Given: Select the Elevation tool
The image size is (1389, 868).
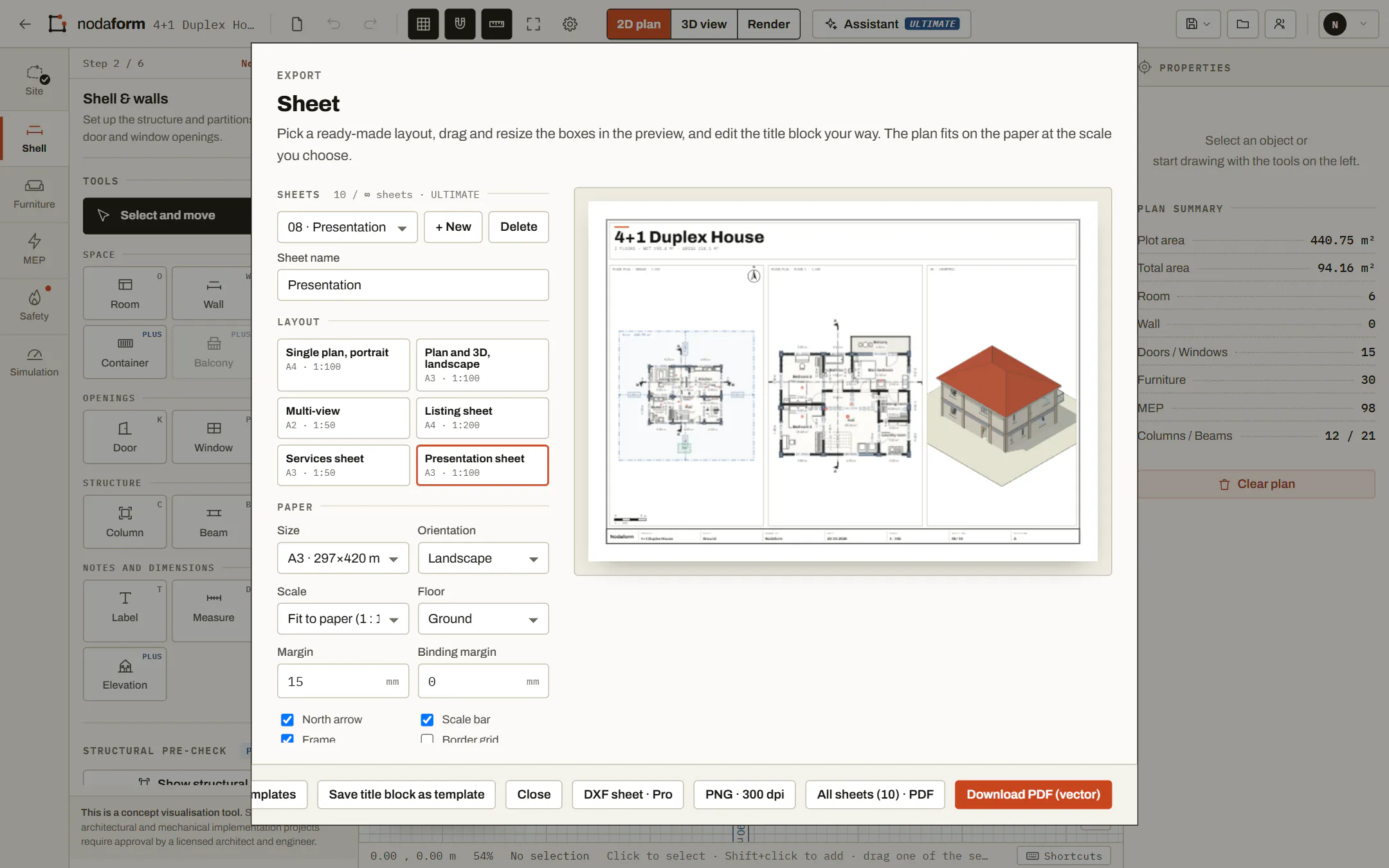Looking at the screenshot, I should (x=125, y=674).
